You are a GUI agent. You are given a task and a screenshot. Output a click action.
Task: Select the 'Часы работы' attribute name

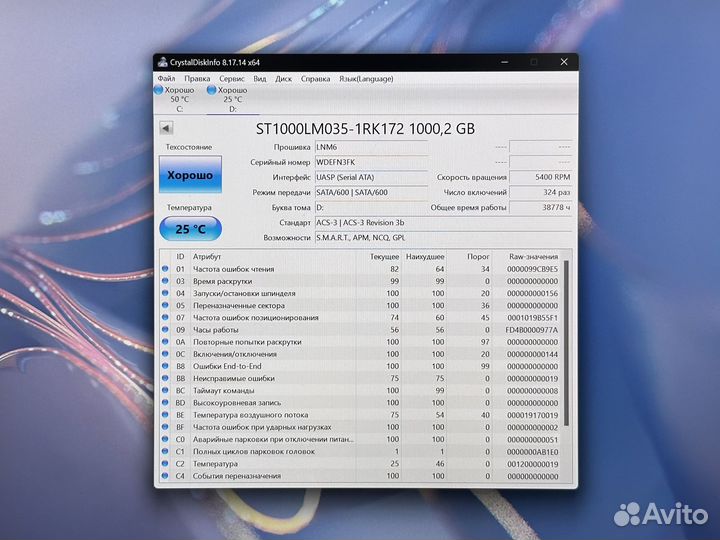point(215,330)
